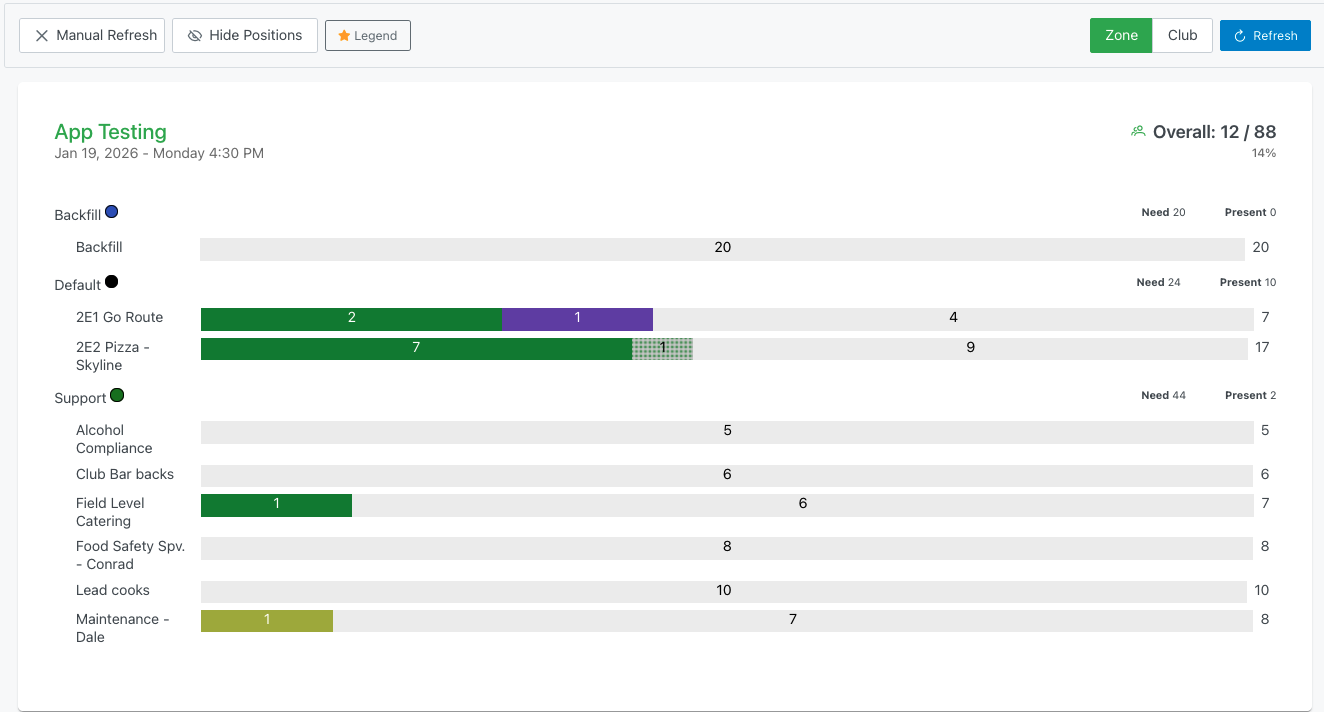Toggle Hide Positions
Screen dimensions: 1324x712
click(244, 35)
